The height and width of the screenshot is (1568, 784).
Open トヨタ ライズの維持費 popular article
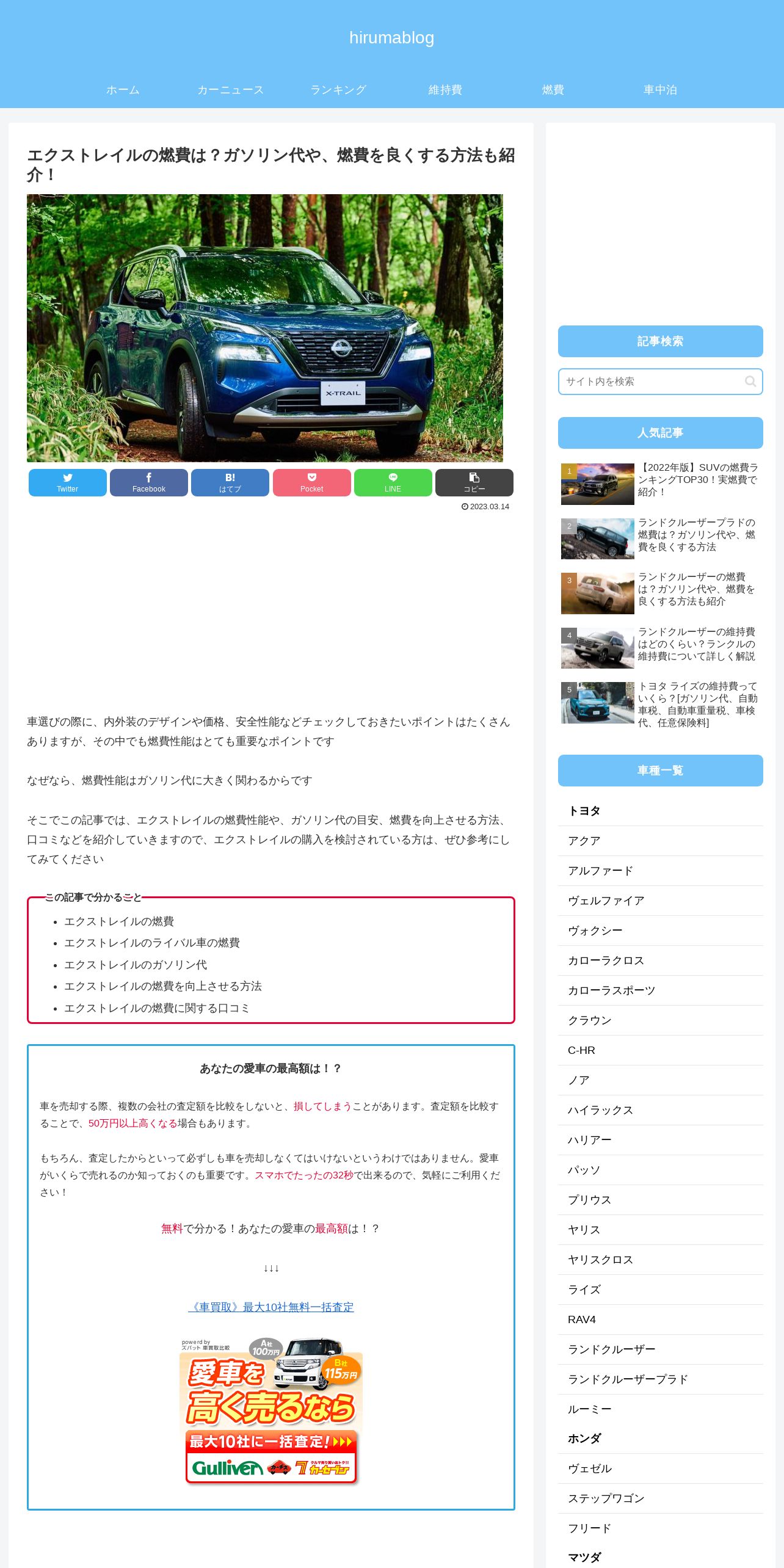click(698, 705)
